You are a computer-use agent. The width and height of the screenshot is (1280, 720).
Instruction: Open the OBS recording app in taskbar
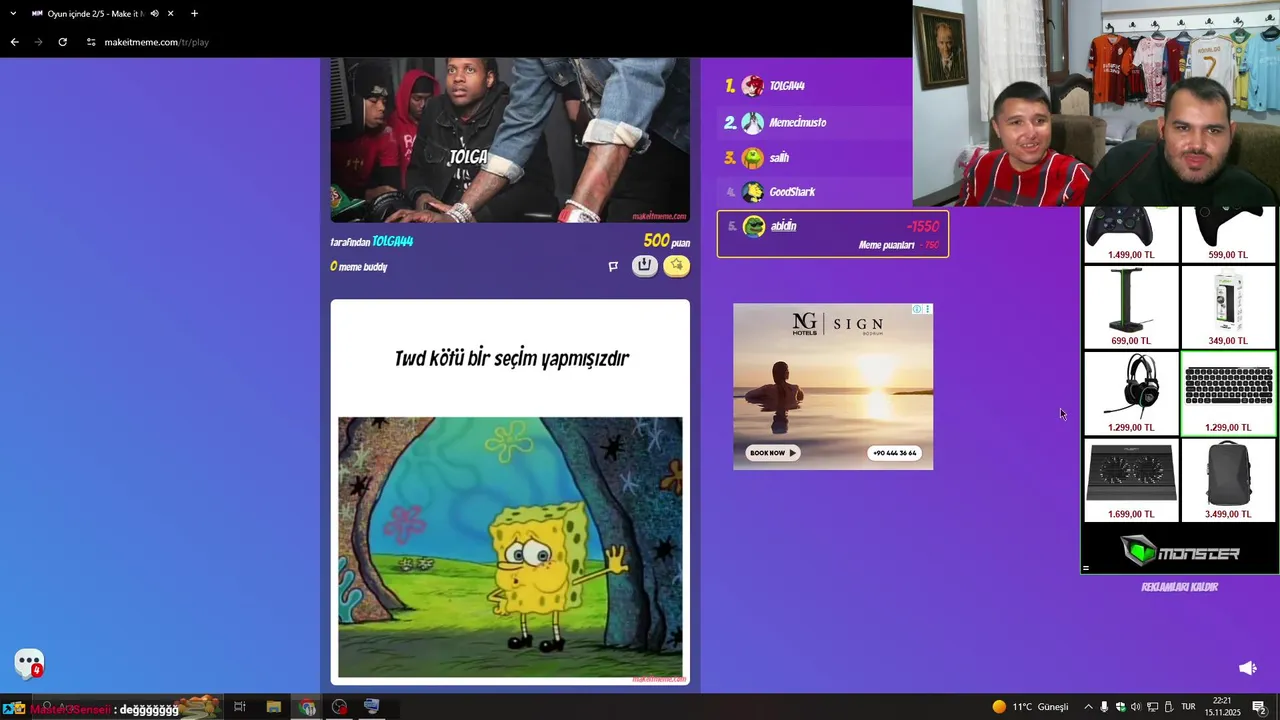[340, 707]
